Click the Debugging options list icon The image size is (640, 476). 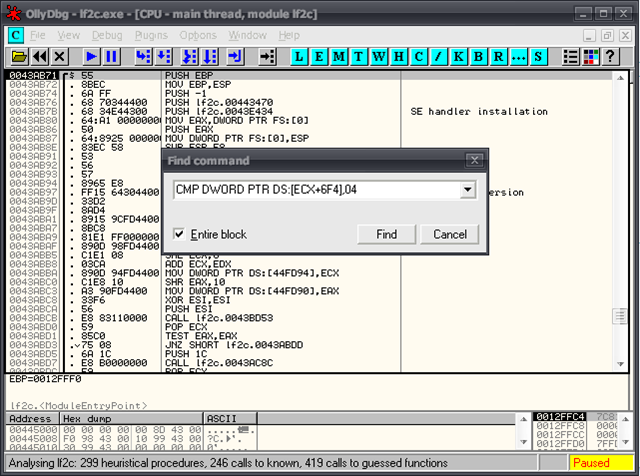click(x=570, y=56)
